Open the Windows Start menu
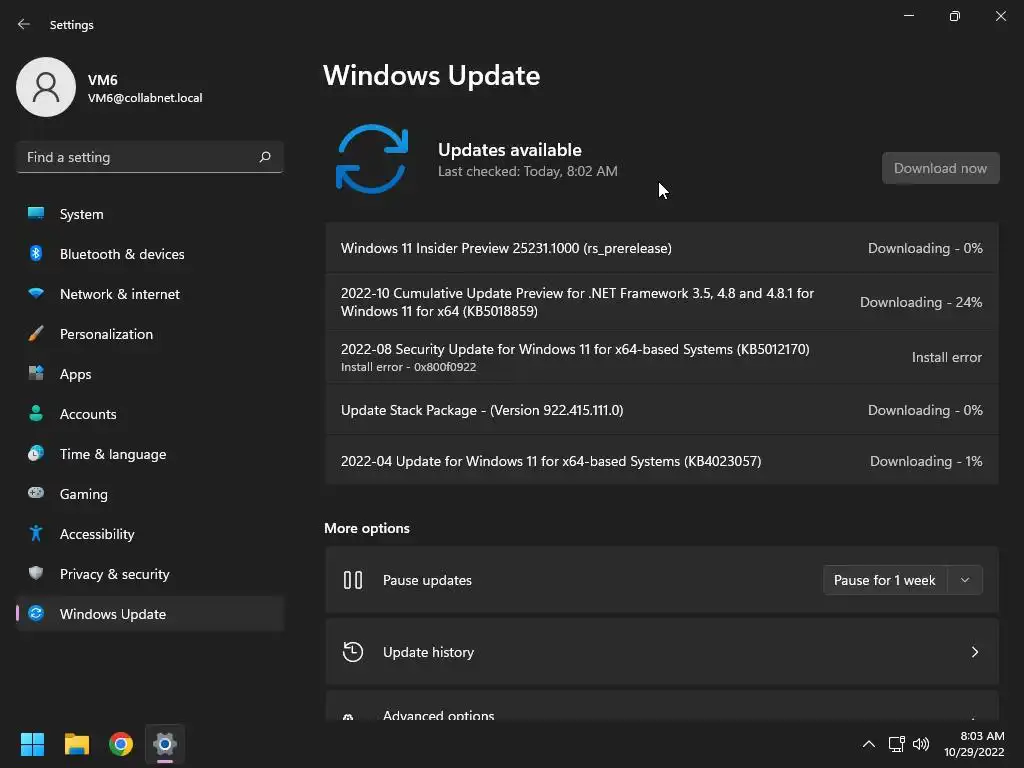Image resolution: width=1024 pixels, height=768 pixels. tap(32, 744)
